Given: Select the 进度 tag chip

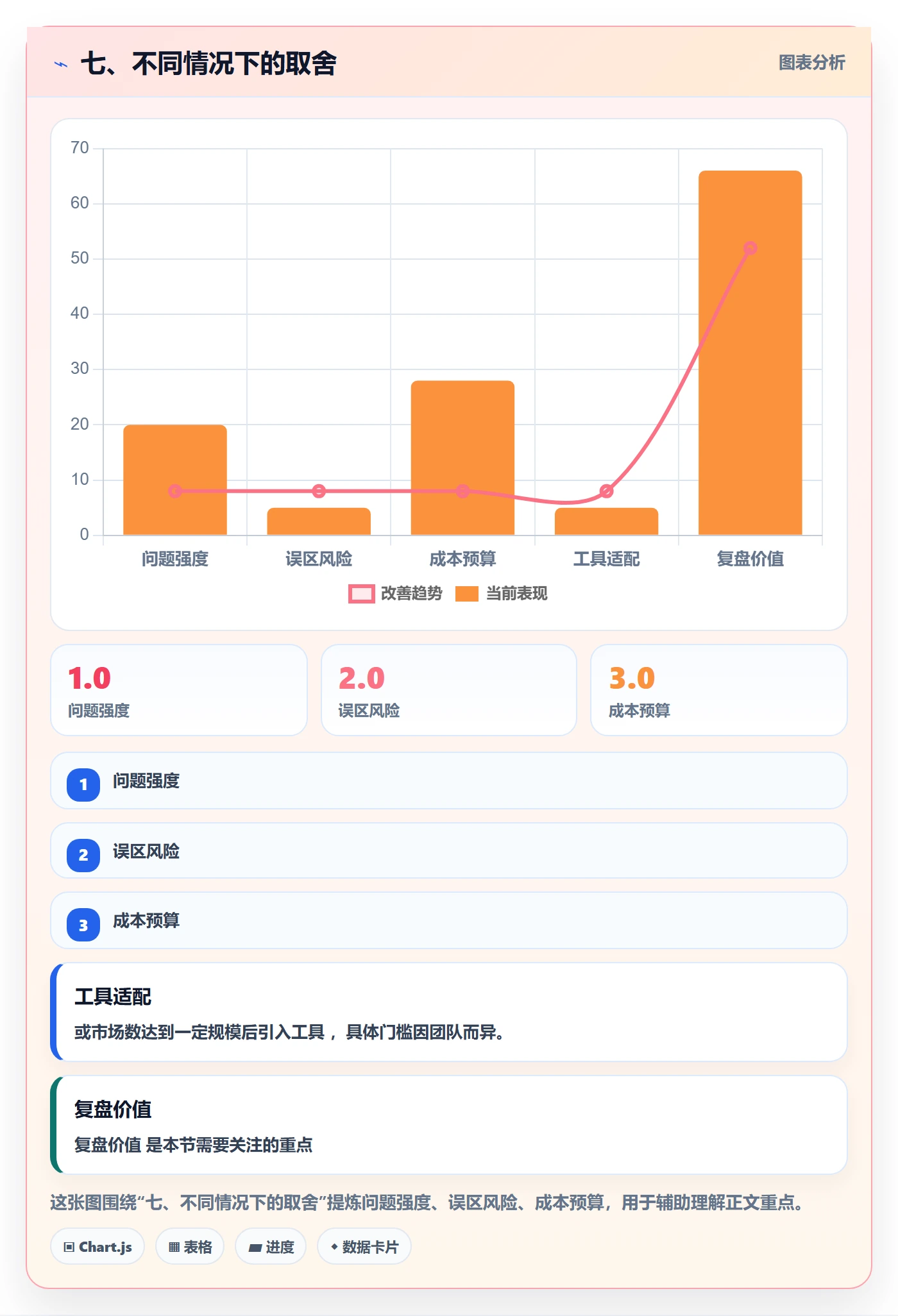Looking at the screenshot, I should tap(271, 1247).
